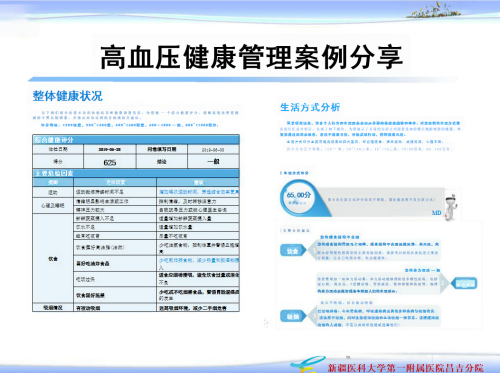This screenshot has height=373, width=500.
Task: Select the 整体健康状况 heading
Action: [x=67, y=96]
